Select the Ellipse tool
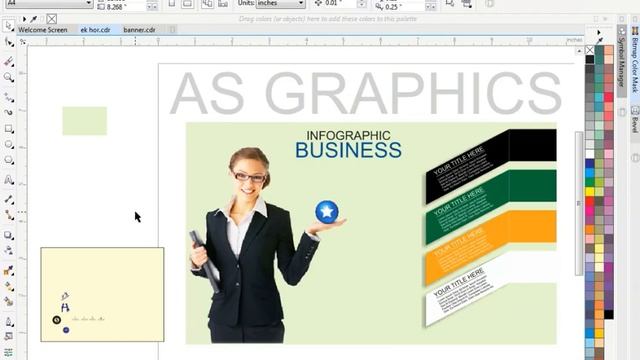 [x=8, y=144]
